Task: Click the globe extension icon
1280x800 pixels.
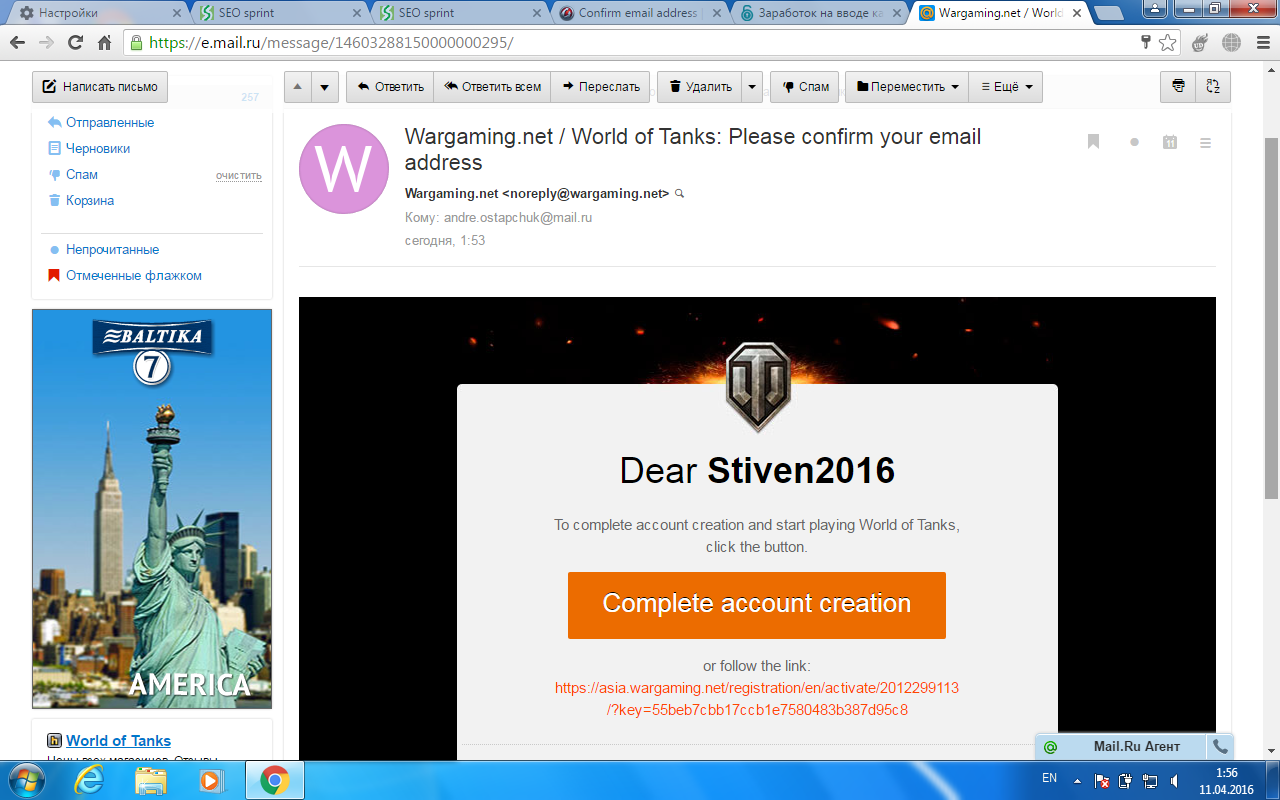Action: (1232, 43)
